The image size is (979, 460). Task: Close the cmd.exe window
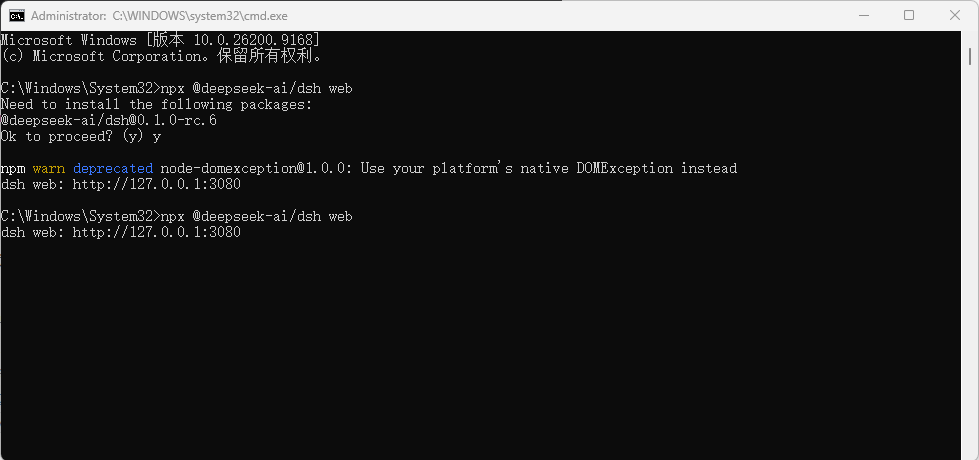[955, 16]
